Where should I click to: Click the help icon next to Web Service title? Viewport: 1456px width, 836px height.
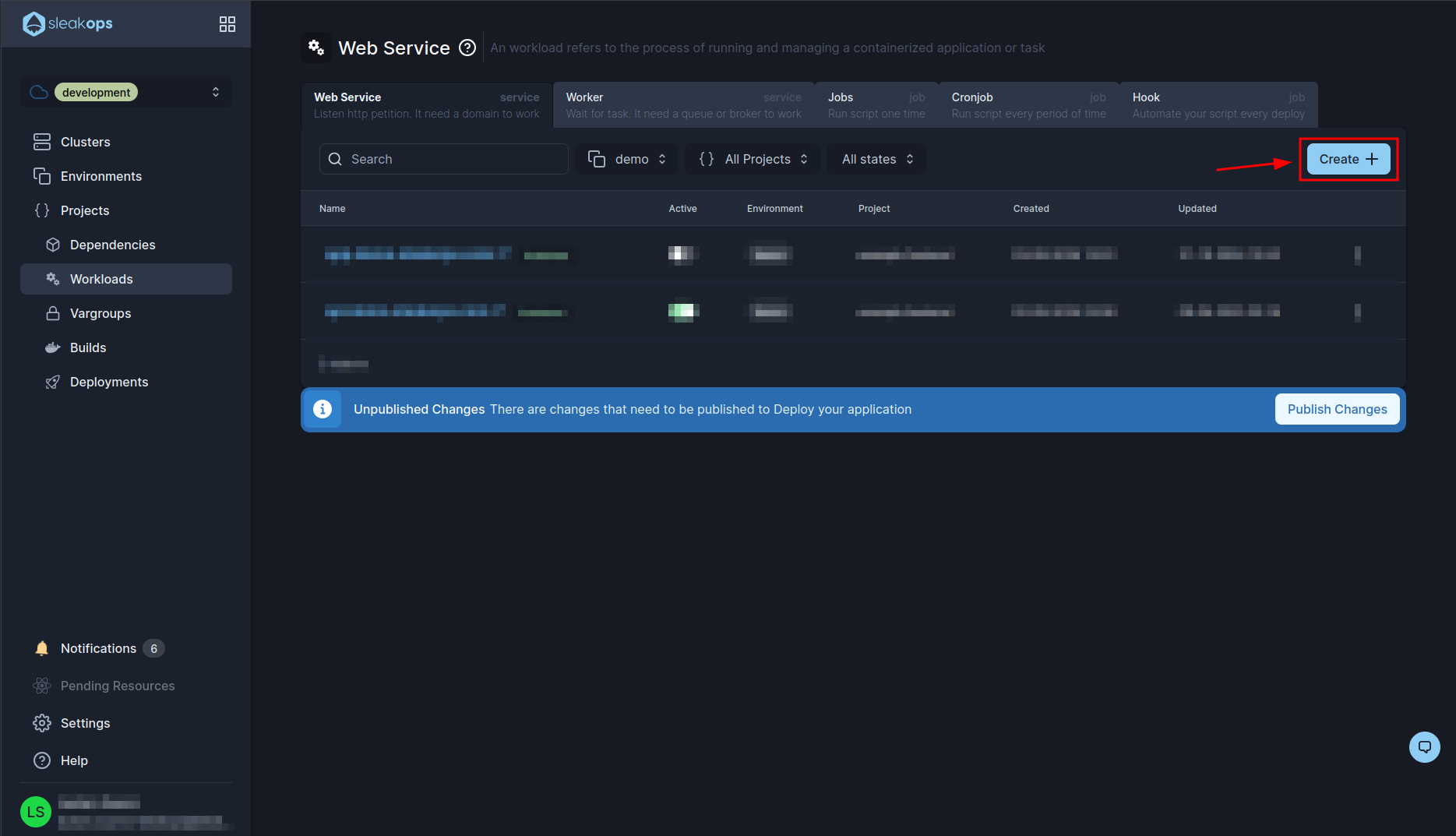click(467, 48)
